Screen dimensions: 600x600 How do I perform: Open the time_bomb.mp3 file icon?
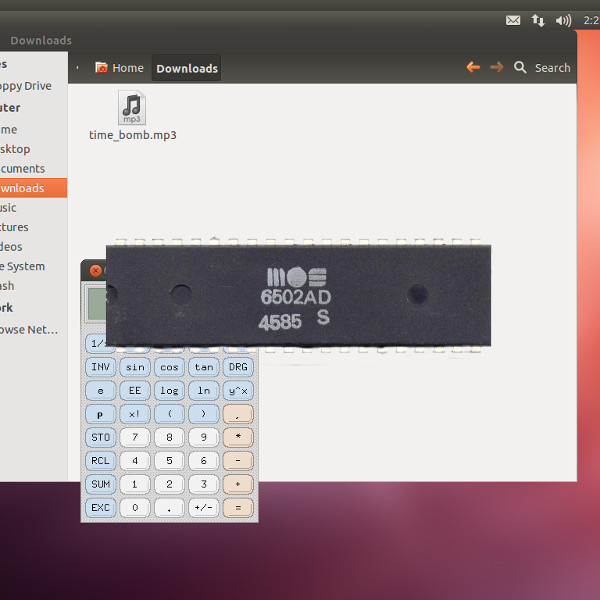tap(132, 108)
